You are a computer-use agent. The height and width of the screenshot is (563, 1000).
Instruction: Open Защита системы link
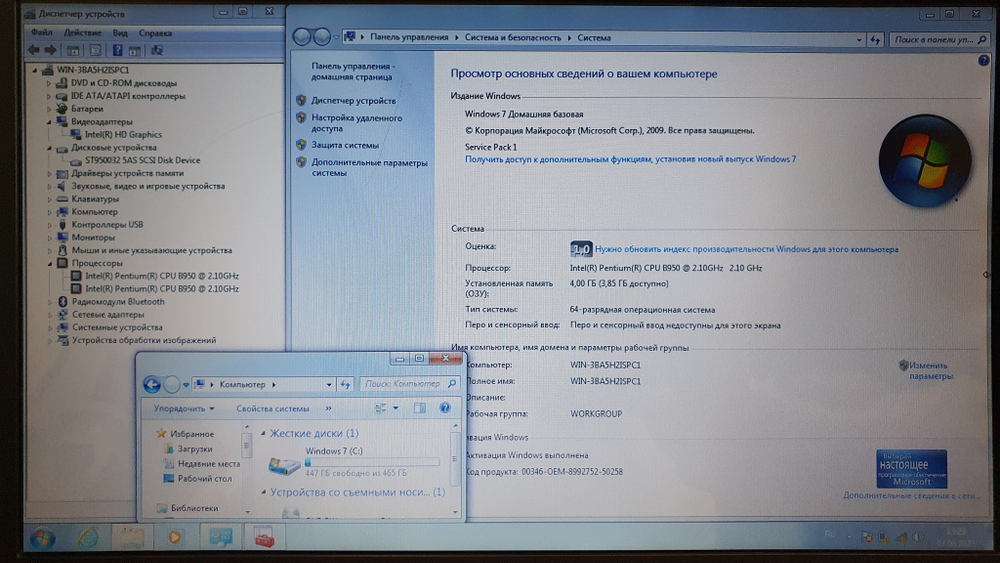tap(344, 145)
